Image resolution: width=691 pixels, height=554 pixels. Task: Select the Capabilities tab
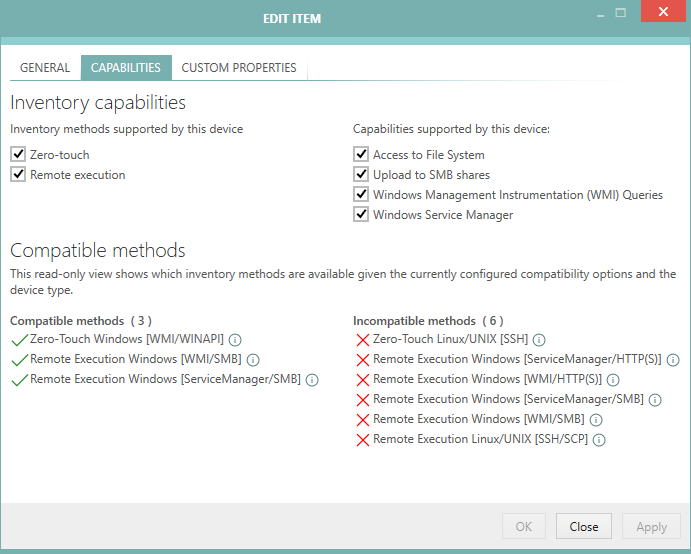(x=126, y=68)
